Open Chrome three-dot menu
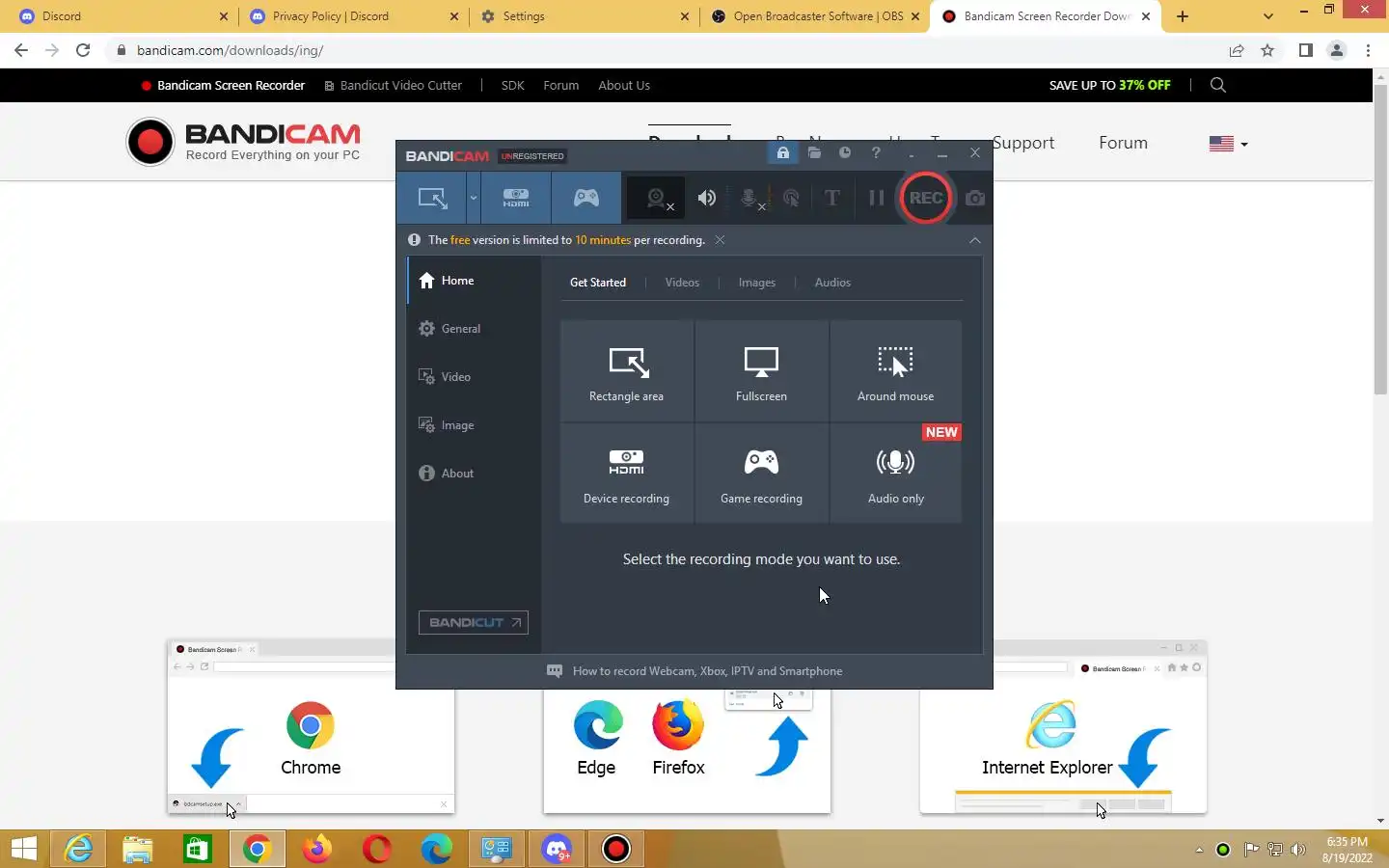The image size is (1389, 868). click(x=1368, y=50)
